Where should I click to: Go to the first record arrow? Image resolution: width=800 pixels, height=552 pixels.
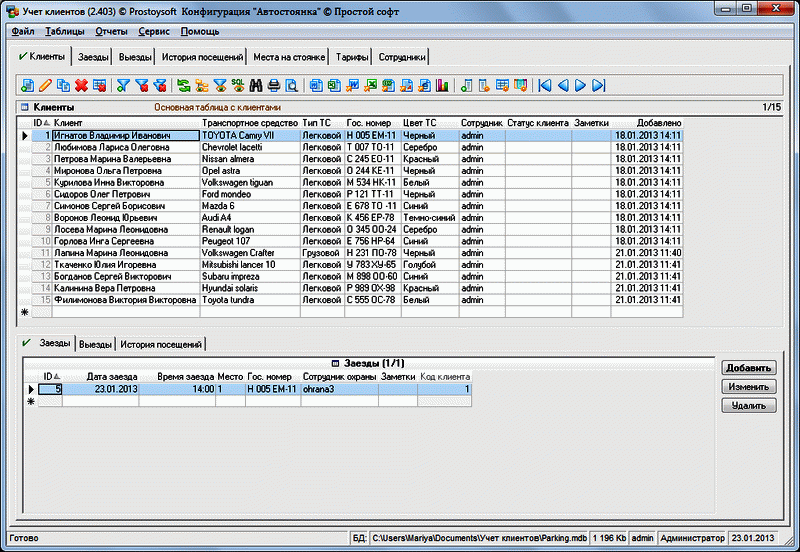point(545,85)
